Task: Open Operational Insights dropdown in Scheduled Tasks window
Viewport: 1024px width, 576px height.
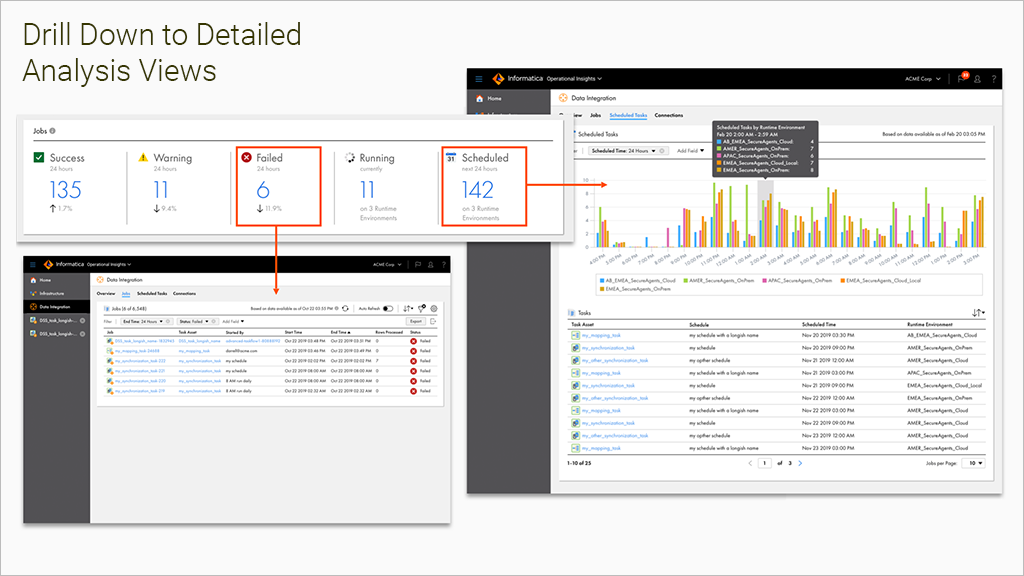Action: tap(574, 79)
